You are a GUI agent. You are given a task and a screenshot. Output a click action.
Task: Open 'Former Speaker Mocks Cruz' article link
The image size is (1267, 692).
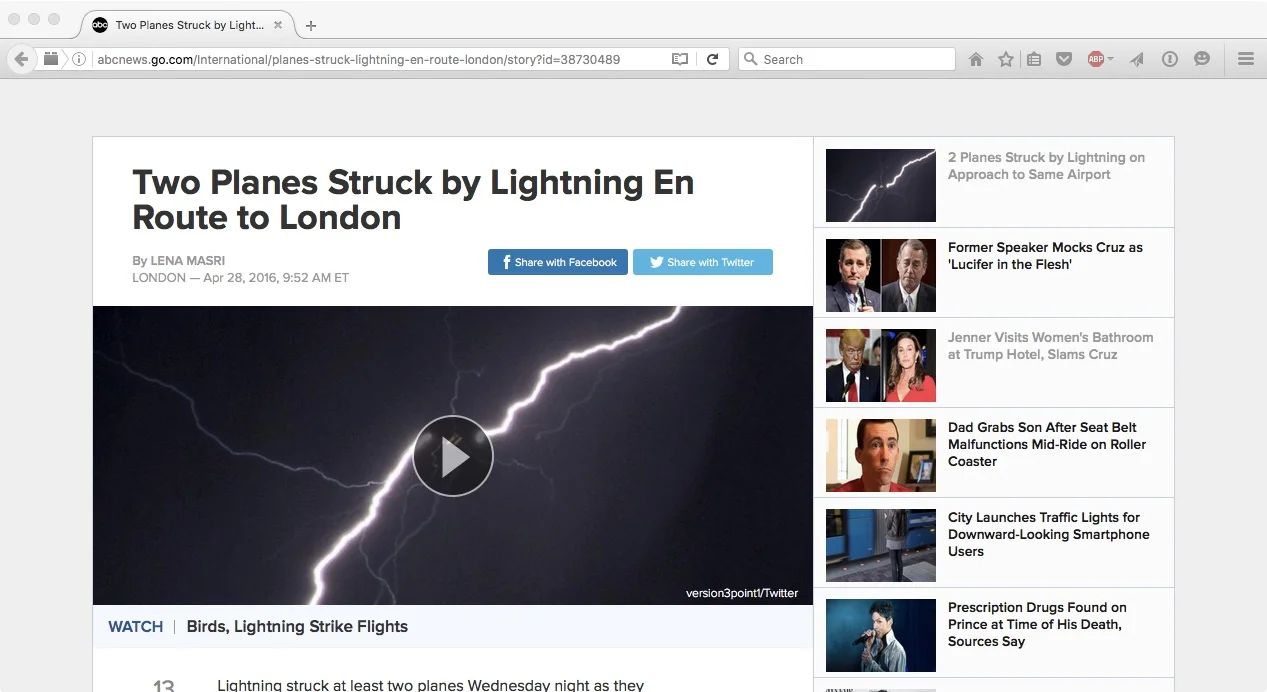(x=1045, y=256)
